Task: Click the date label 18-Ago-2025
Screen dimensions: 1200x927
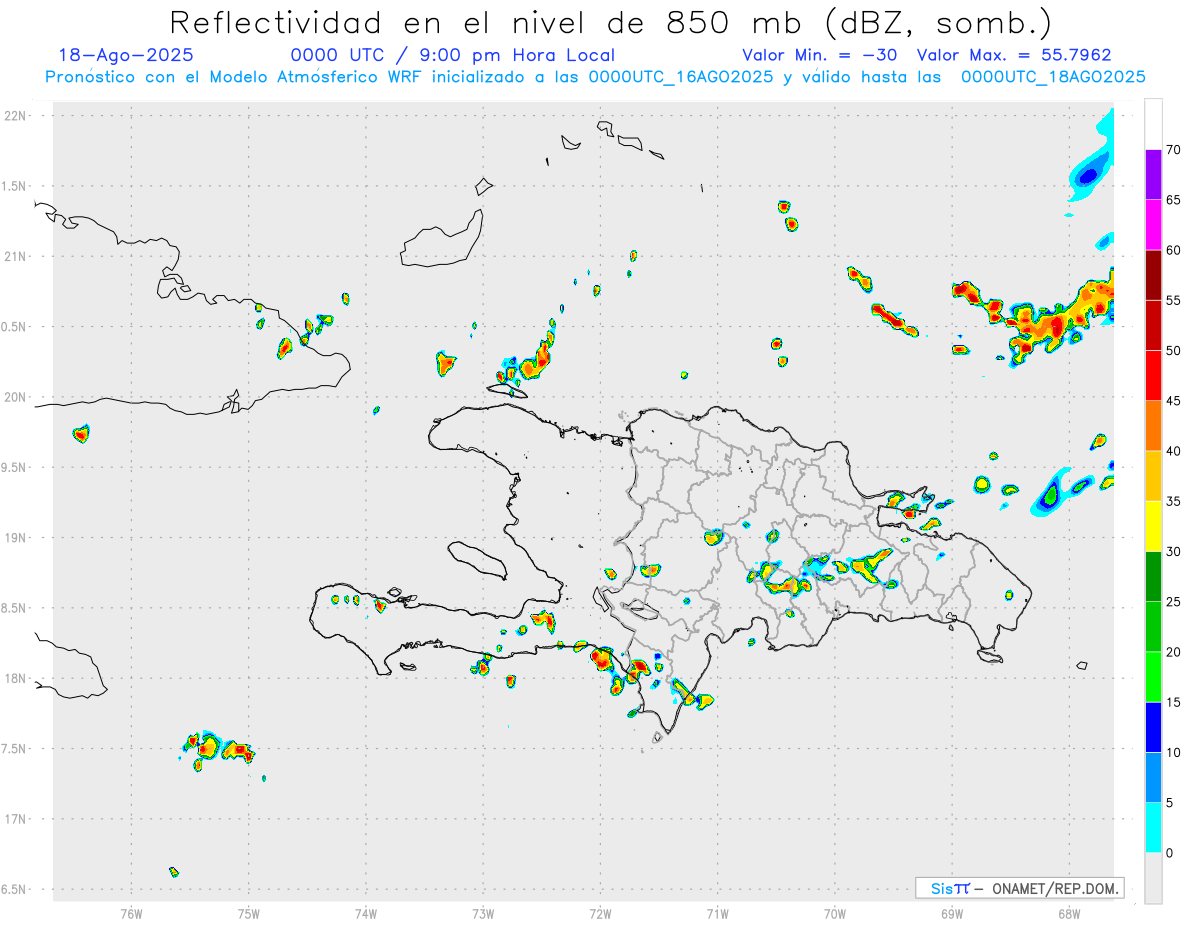Action: pos(126,55)
